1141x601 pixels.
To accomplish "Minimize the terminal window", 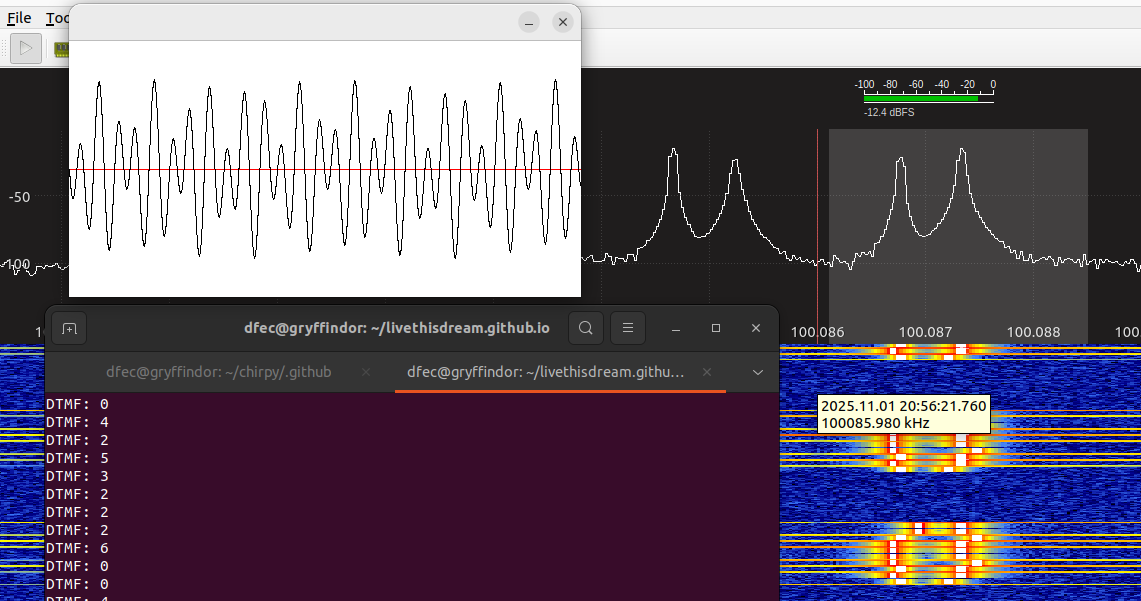I will click(677, 328).
